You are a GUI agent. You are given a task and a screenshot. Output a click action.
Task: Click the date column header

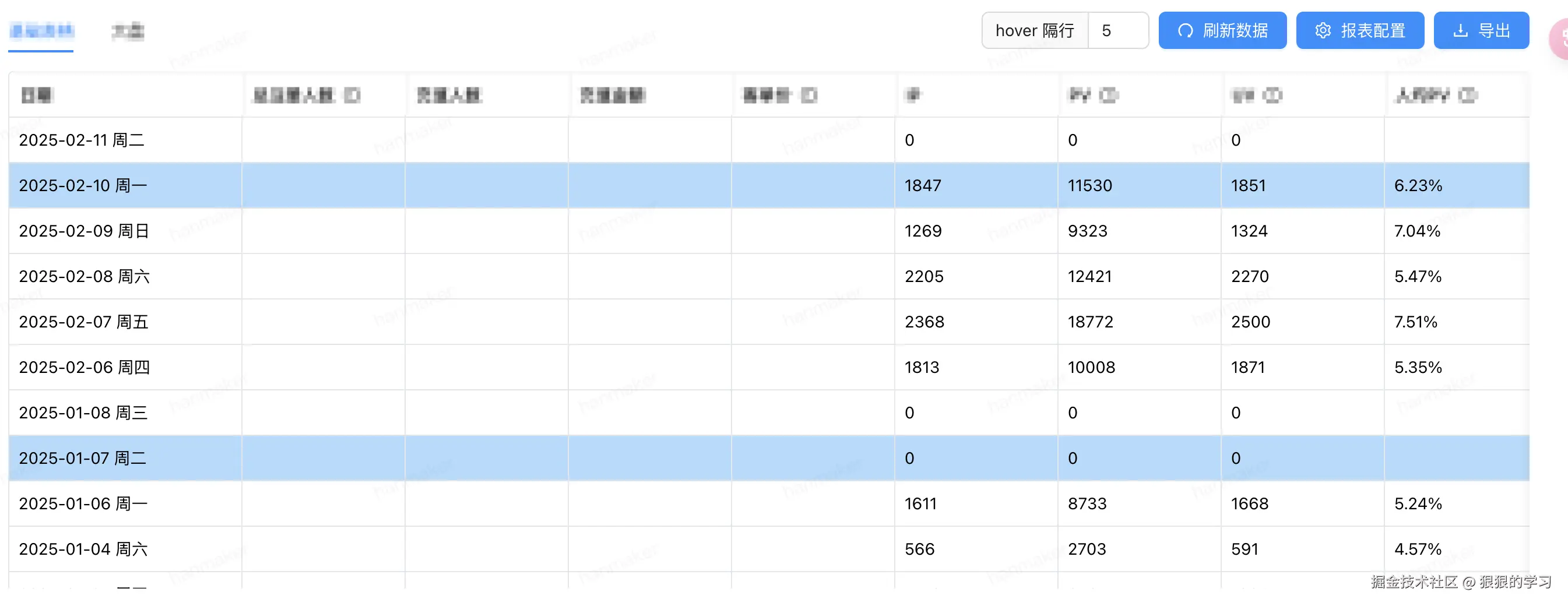[x=125, y=95]
